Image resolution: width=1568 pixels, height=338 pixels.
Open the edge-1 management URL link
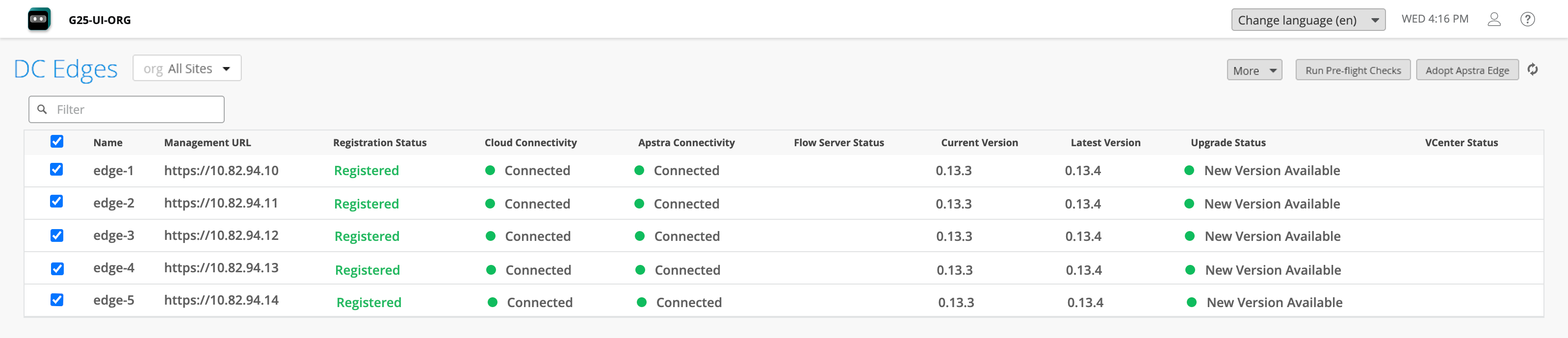[x=221, y=171]
